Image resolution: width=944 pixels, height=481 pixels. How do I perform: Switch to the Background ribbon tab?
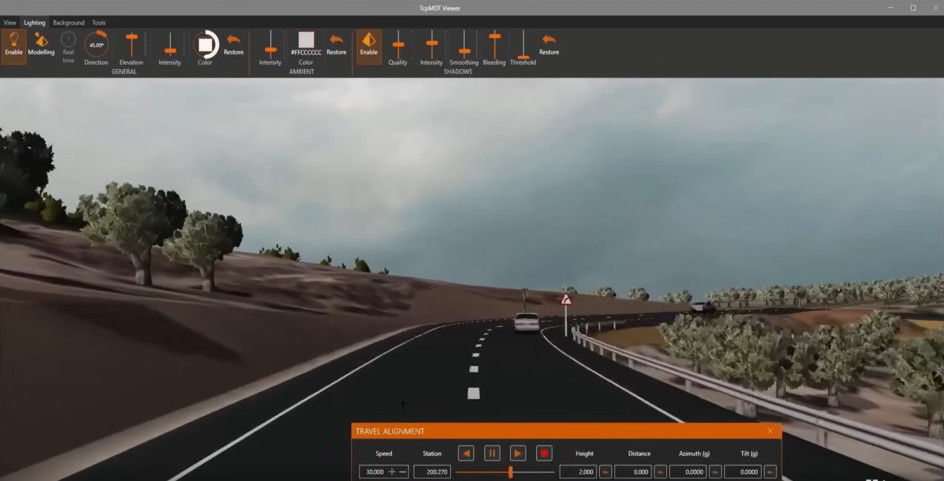click(69, 23)
